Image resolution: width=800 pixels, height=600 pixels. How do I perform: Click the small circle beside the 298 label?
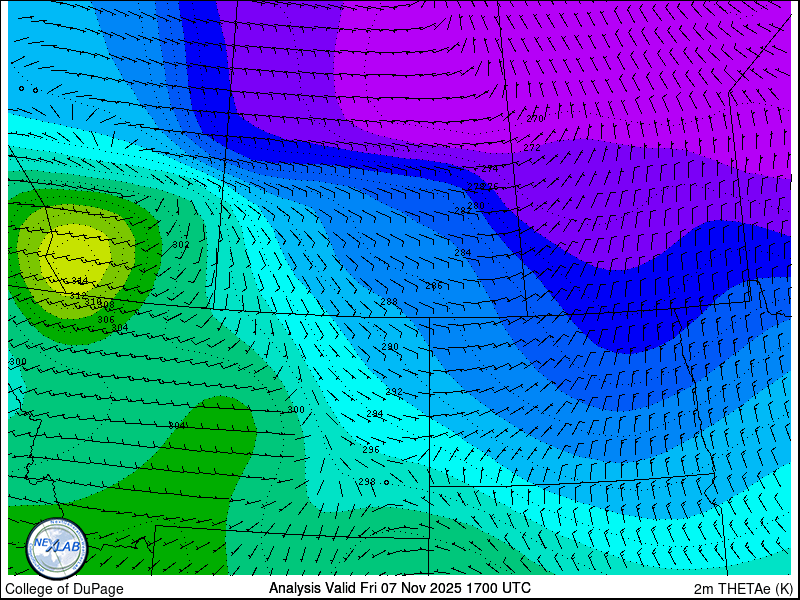[386, 482]
